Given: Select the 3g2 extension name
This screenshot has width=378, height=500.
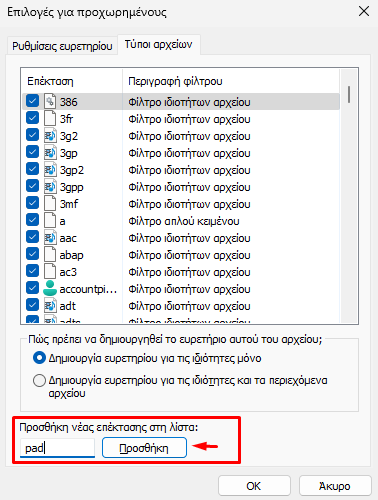Looking at the screenshot, I should pyautogui.click(x=69, y=136).
